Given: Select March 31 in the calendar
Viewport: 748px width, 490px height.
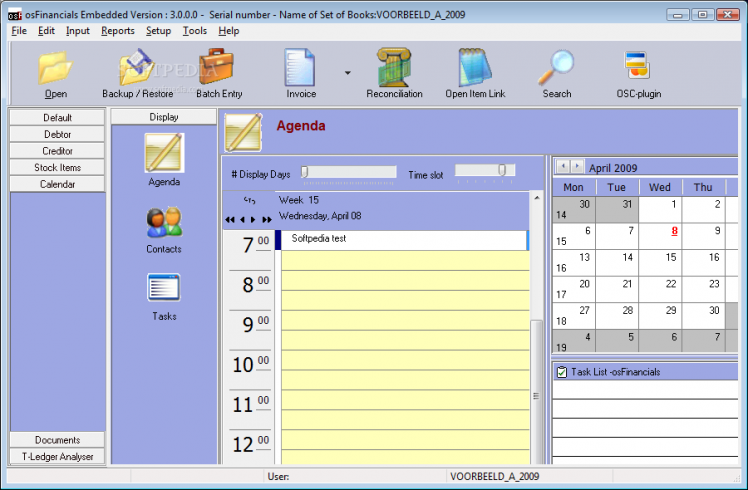Looking at the screenshot, I should (x=617, y=209).
